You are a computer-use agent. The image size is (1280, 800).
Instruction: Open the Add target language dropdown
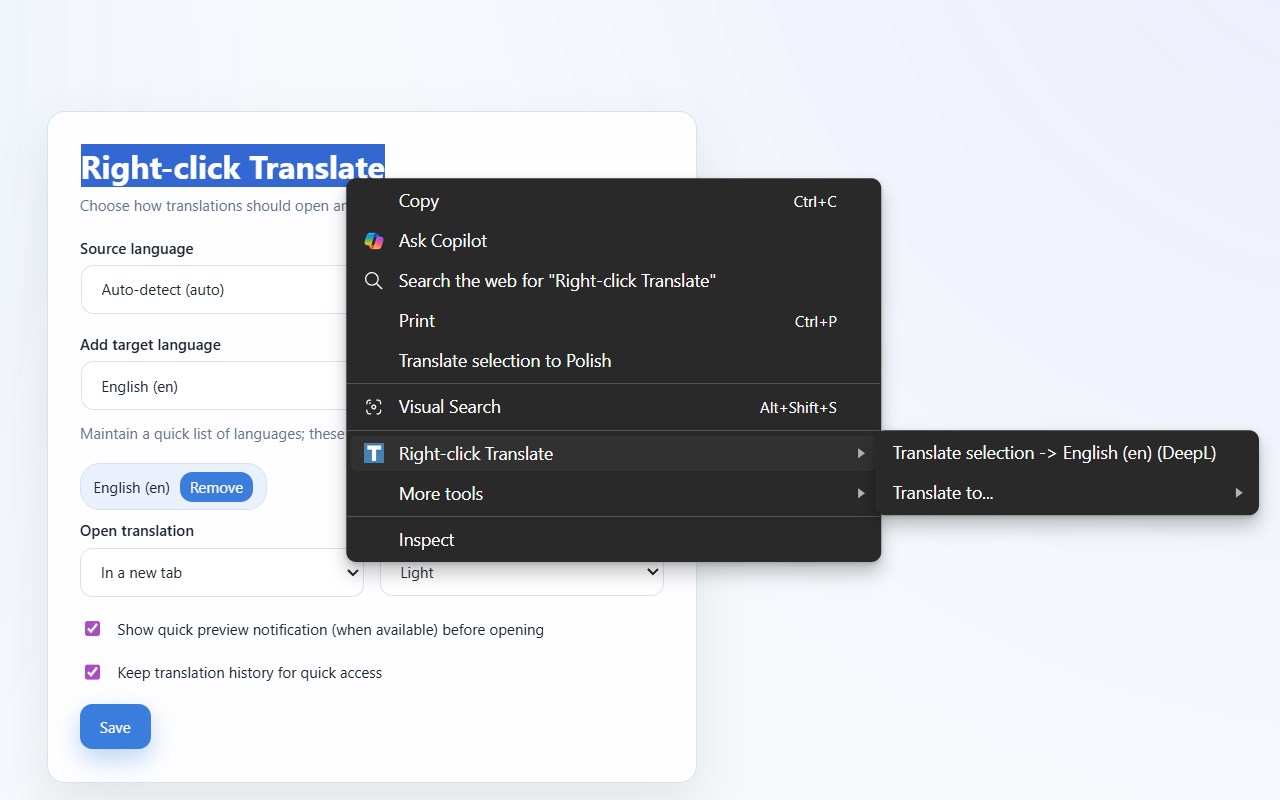(213, 386)
